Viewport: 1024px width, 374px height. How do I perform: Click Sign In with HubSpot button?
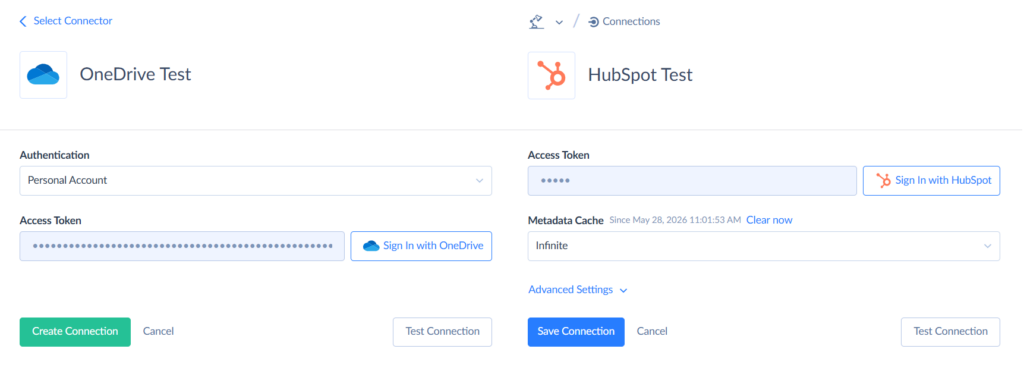[931, 180]
